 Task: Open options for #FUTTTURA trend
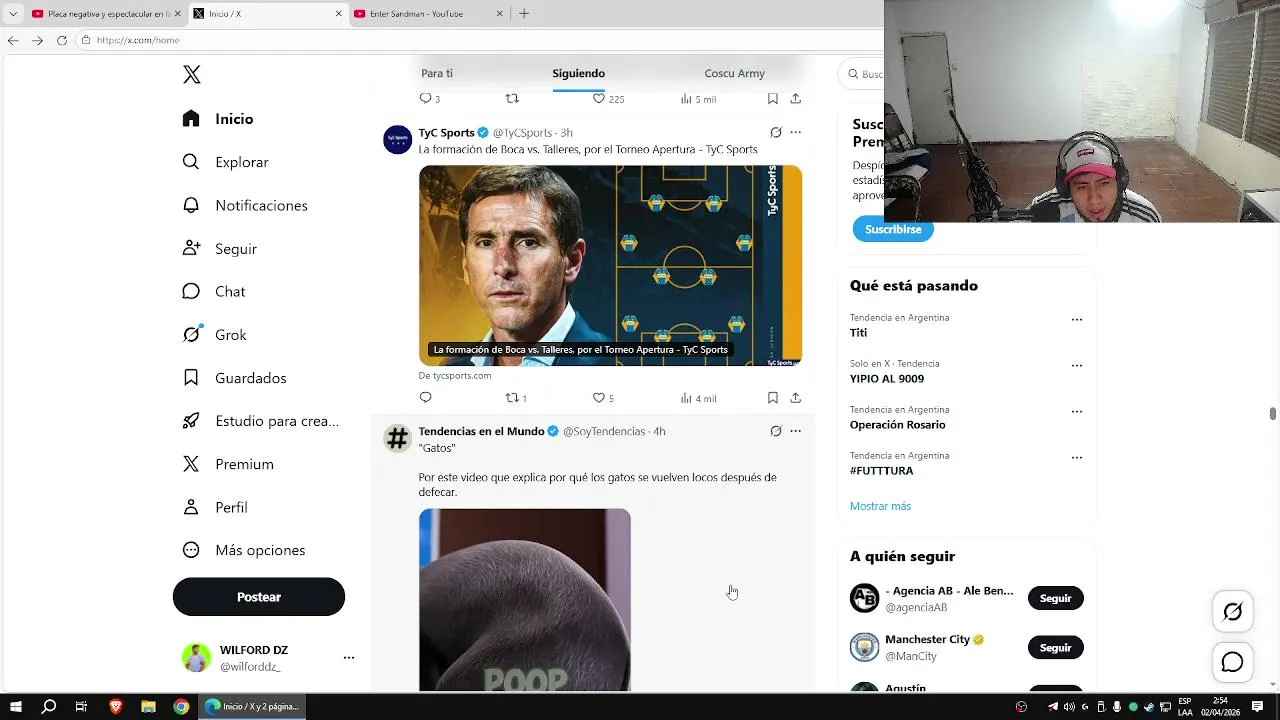coord(1076,458)
